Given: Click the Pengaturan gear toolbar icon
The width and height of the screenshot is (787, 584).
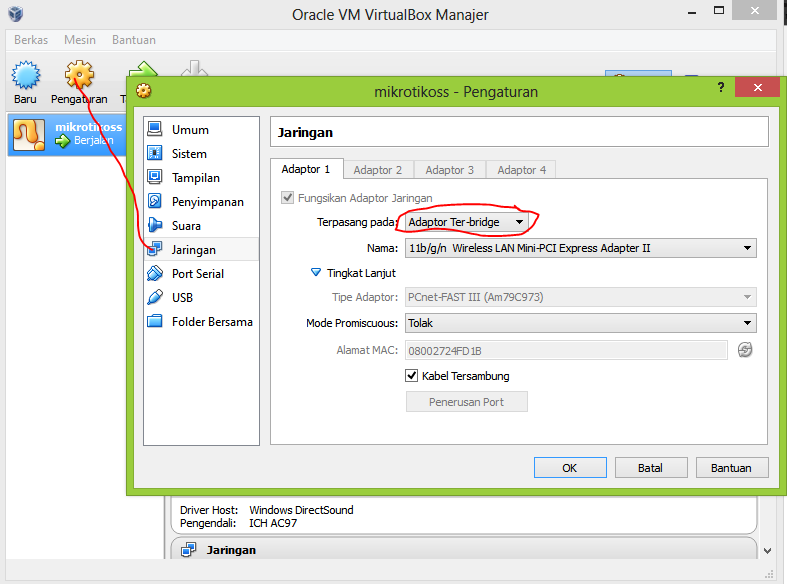Looking at the screenshot, I should pos(79,75).
